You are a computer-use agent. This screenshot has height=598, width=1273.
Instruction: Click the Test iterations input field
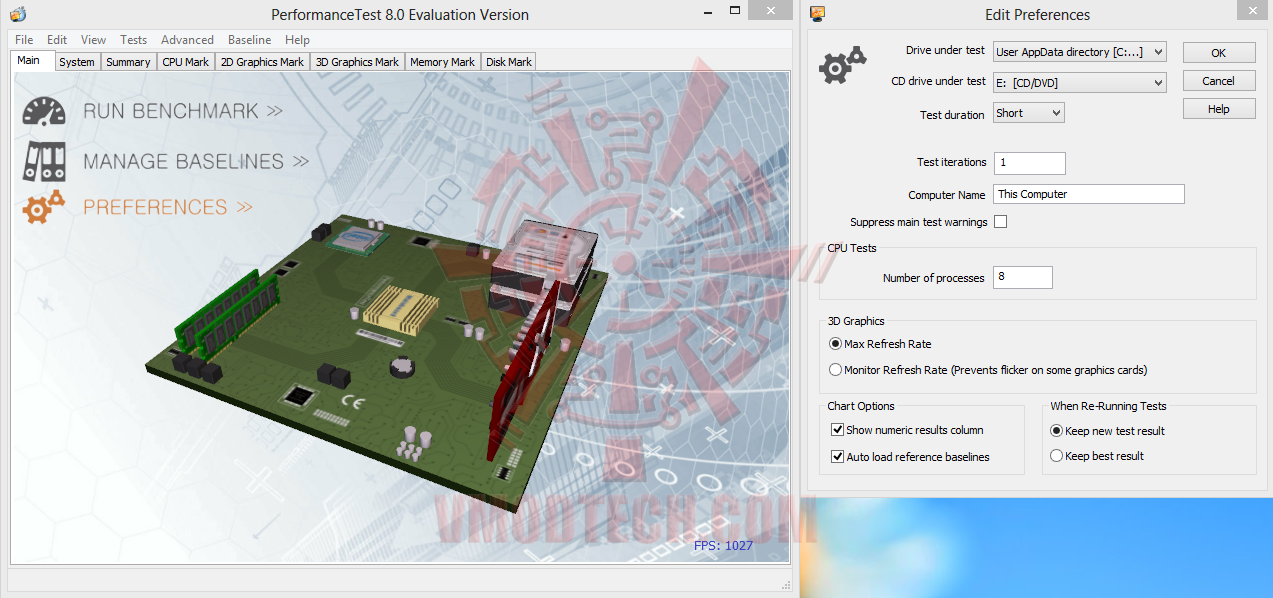[x=1029, y=163]
